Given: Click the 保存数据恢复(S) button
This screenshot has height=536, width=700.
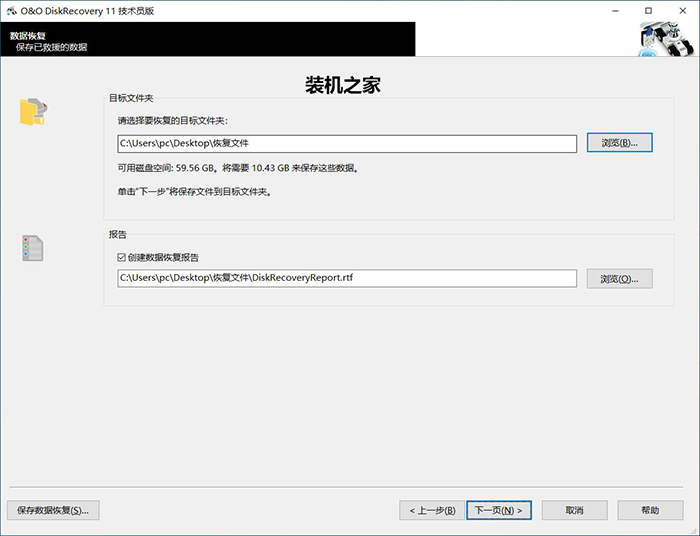Looking at the screenshot, I should coord(53,510).
